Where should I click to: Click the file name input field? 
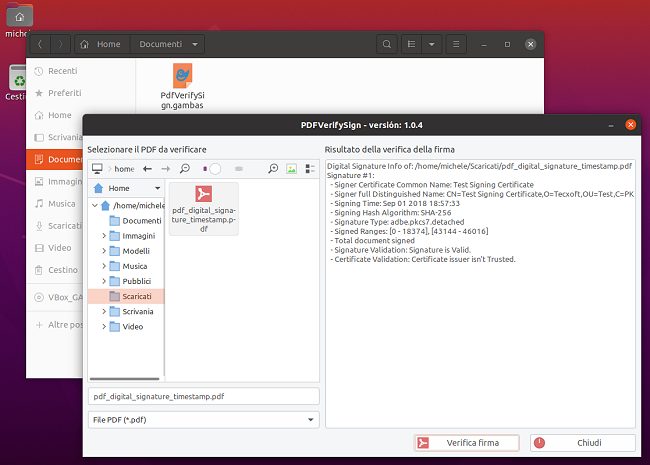[x=204, y=397]
